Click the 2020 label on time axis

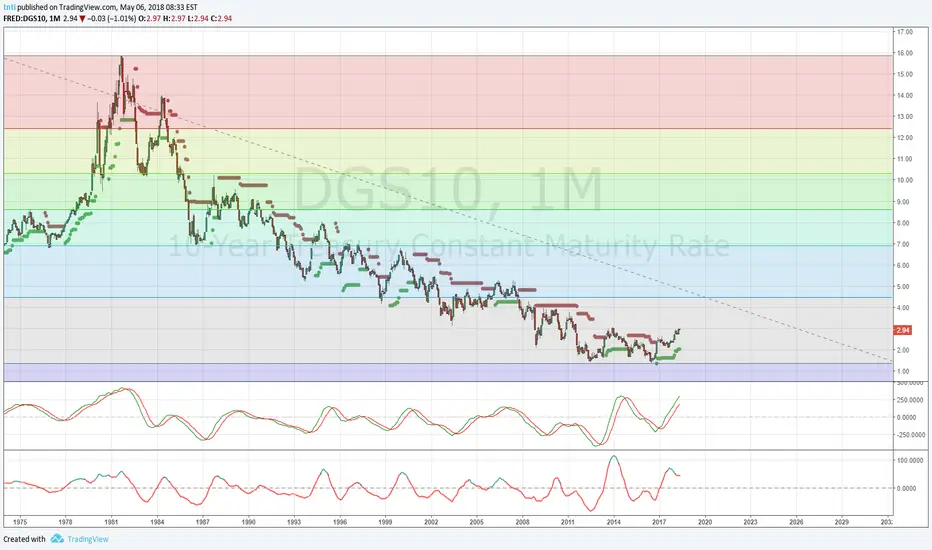(x=705, y=522)
